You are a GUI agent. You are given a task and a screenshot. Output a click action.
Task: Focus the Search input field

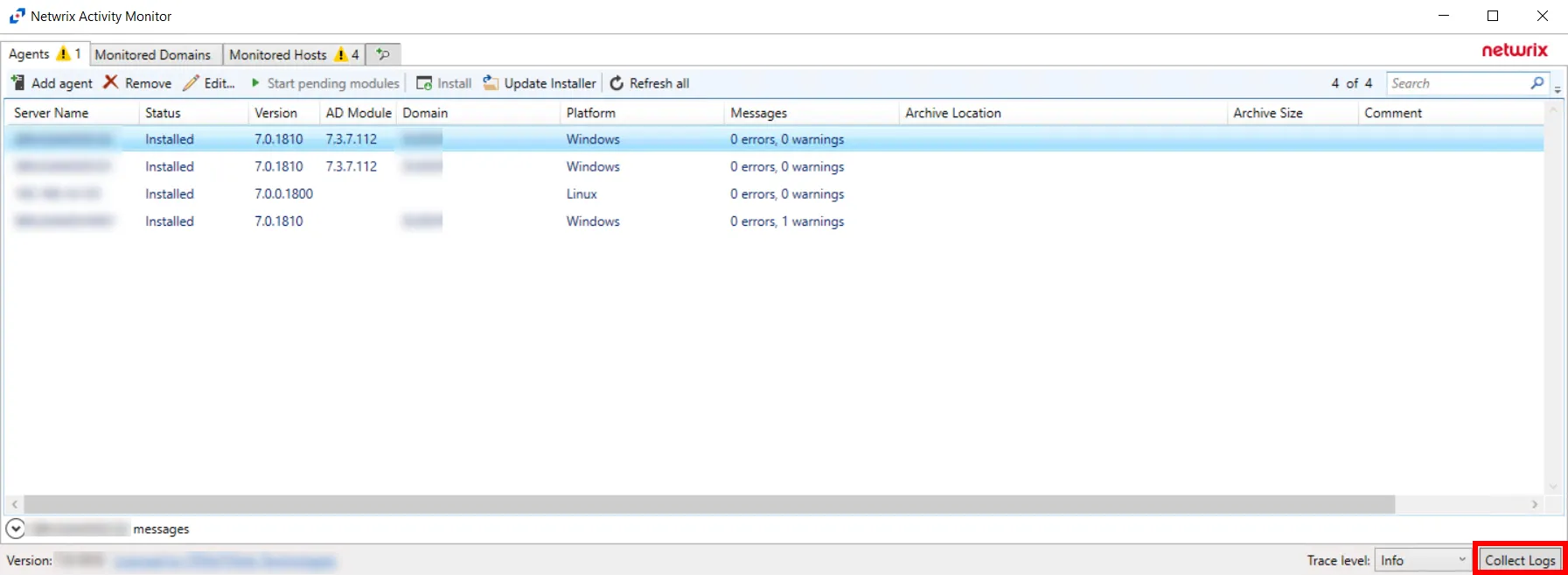pyautogui.click(x=1459, y=83)
